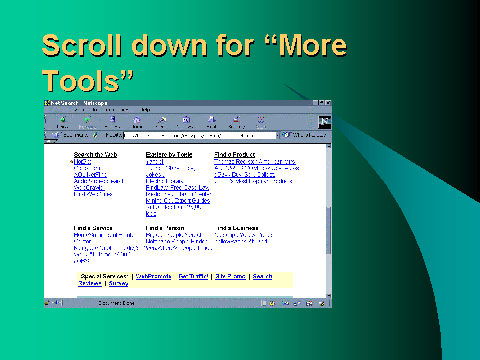Click the Stop loading icon
Screen dimensions: 480x360
click(261, 120)
